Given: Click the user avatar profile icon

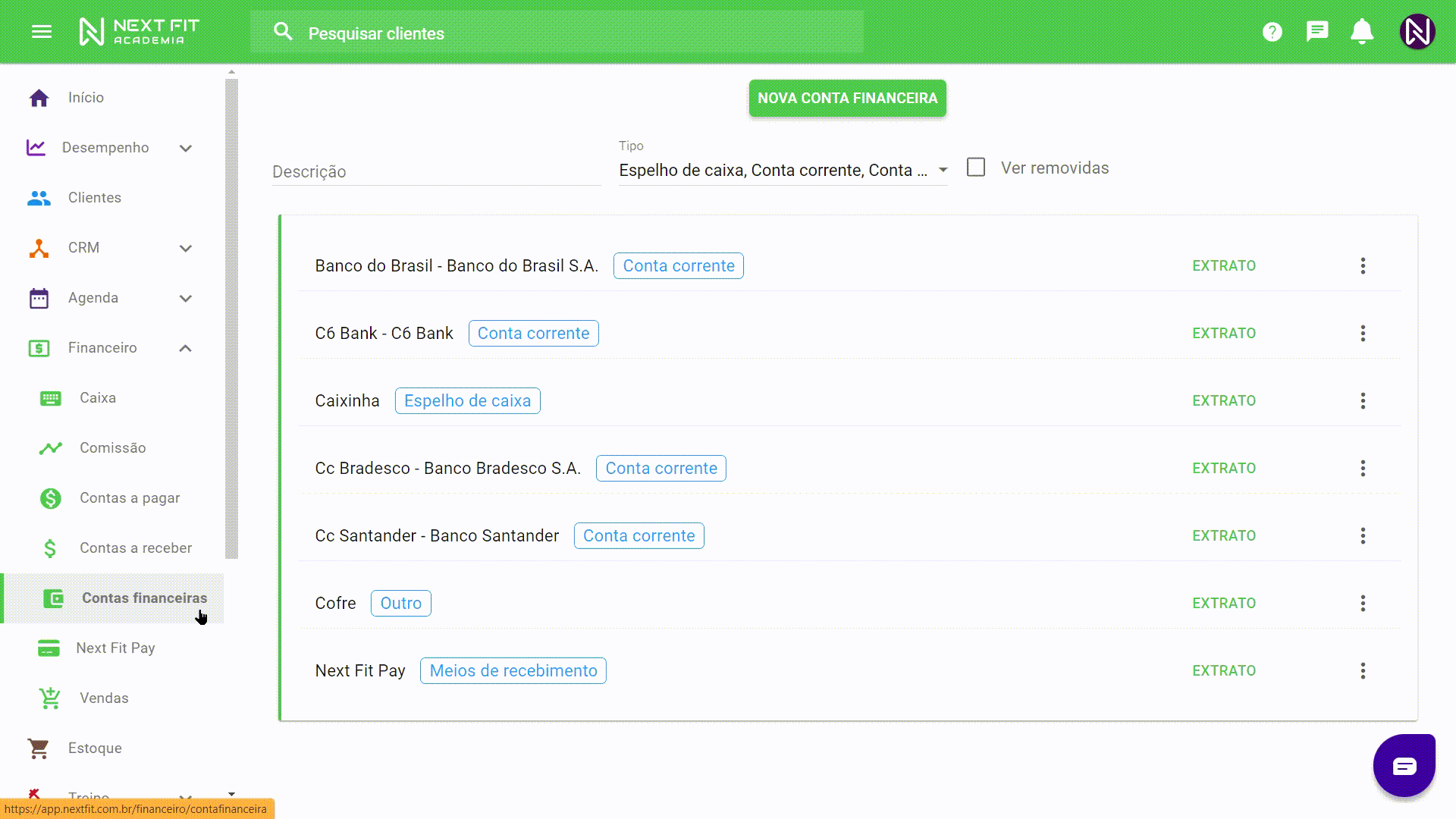Looking at the screenshot, I should tap(1417, 32).
